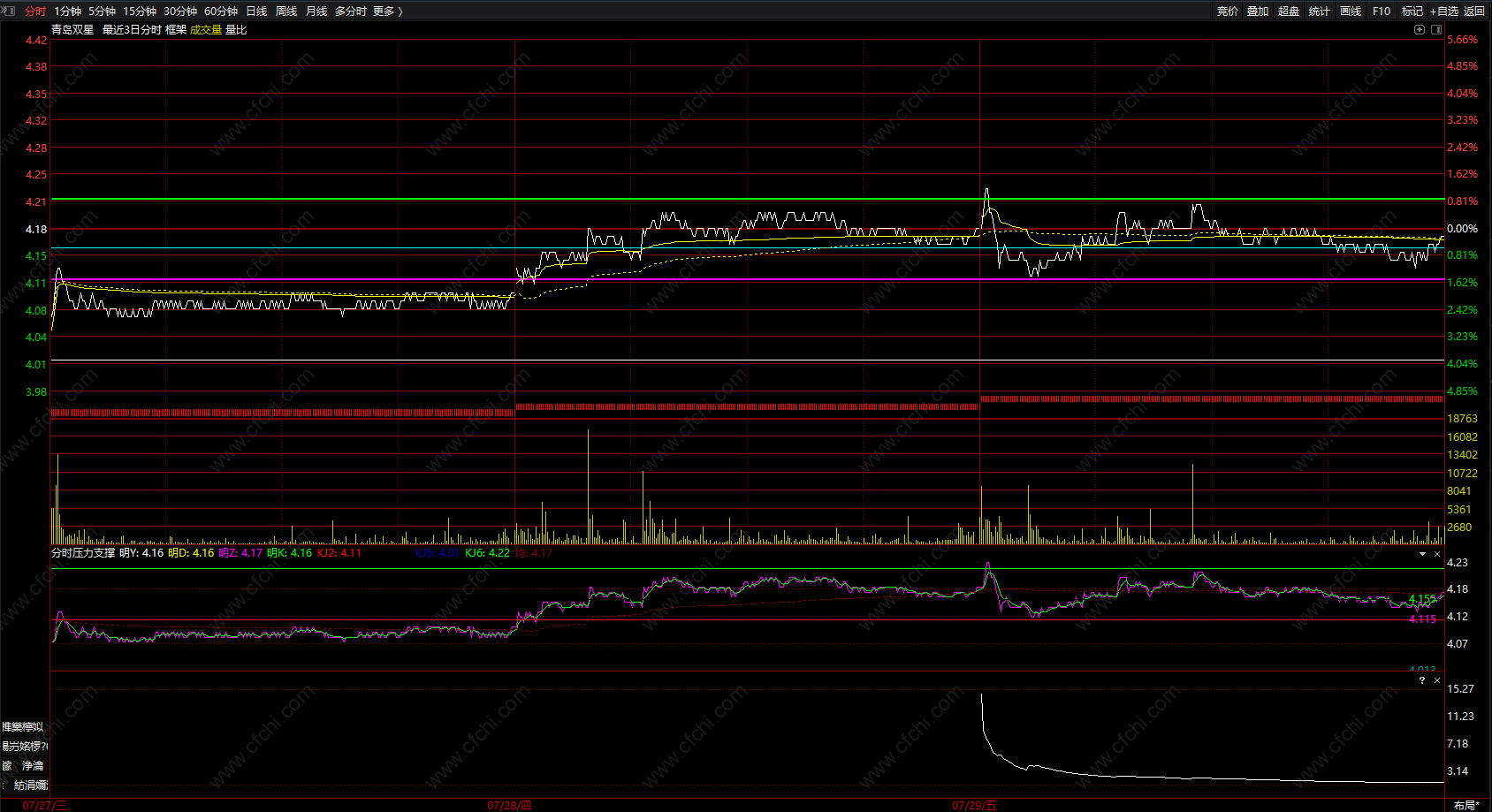The width and height of the screenshot is (1492, 812).
Task: Switch to the 月线 monthly chart tab
Action: pos(316,11)
